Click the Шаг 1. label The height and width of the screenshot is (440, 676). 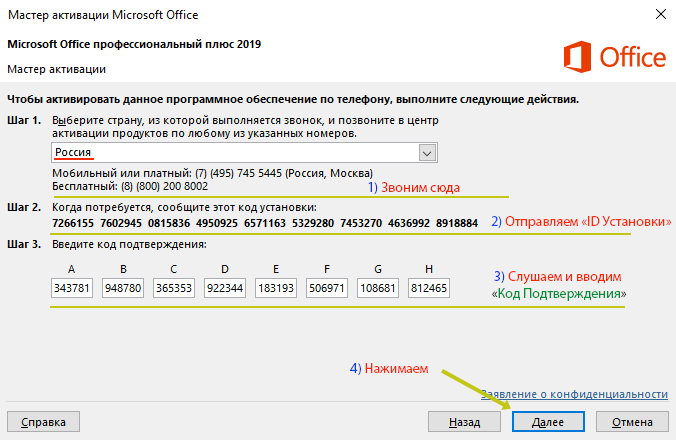click(24, 120)
